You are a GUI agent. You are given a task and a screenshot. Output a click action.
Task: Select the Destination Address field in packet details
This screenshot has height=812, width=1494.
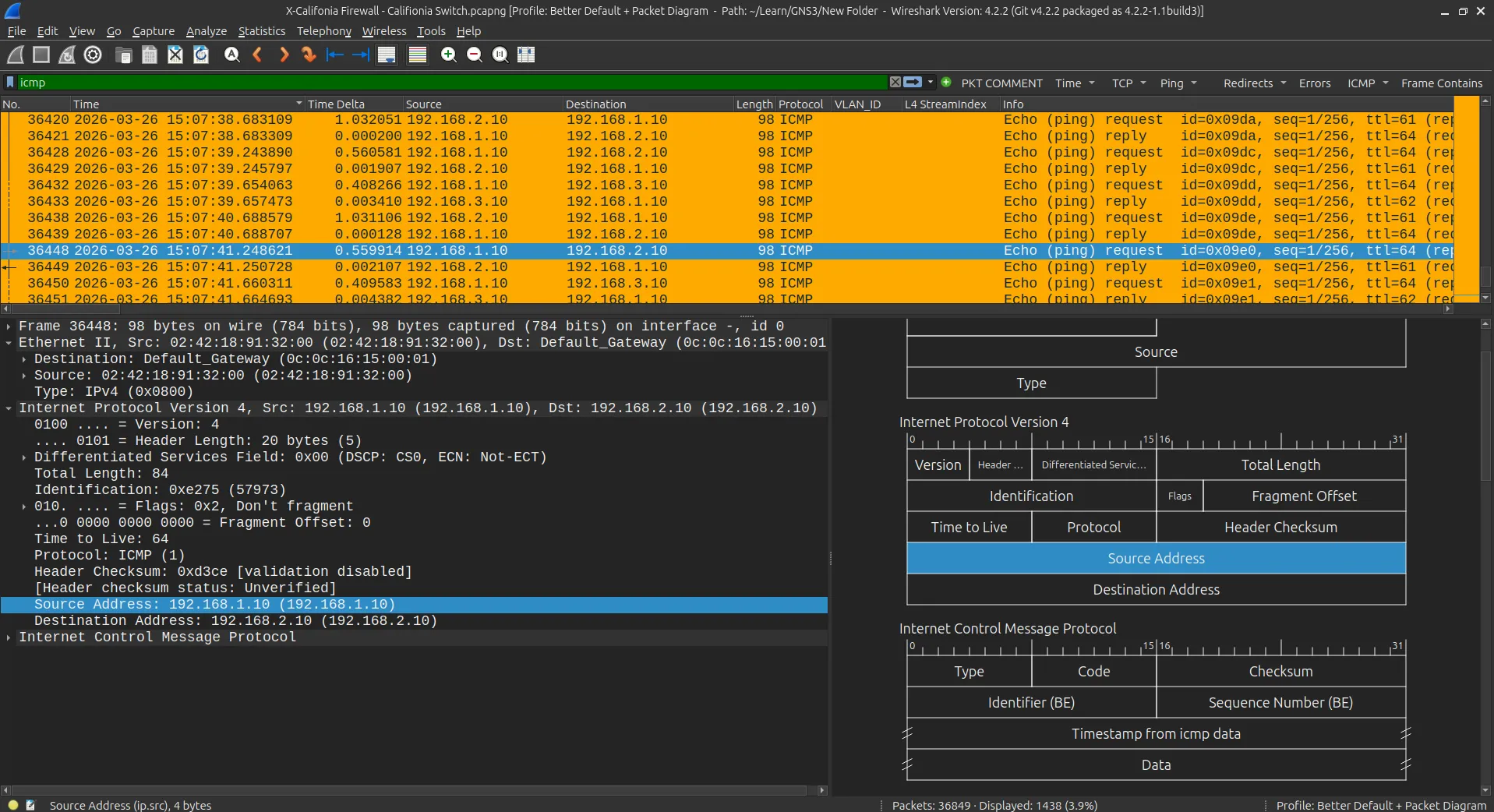click(415, 621)
